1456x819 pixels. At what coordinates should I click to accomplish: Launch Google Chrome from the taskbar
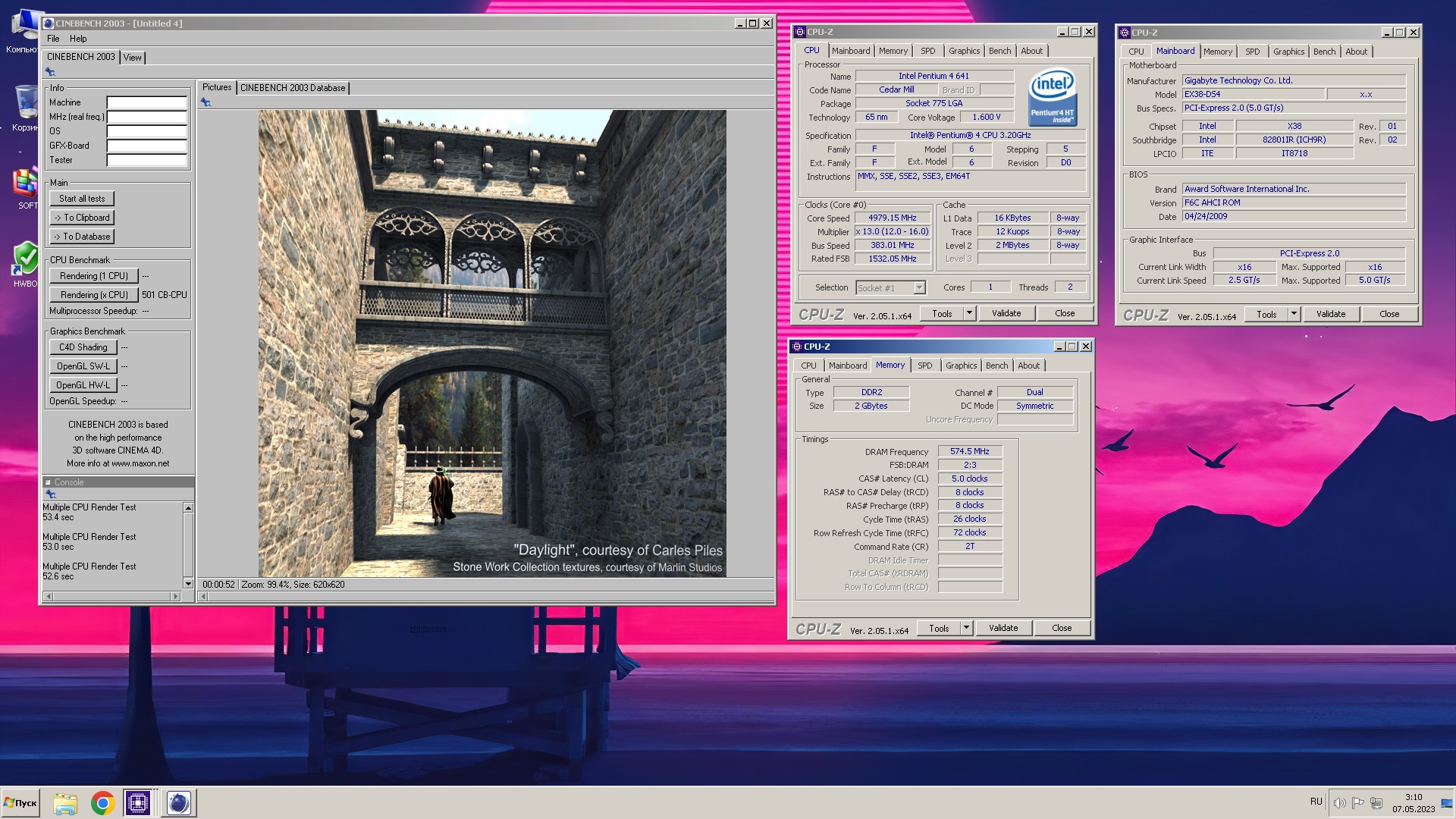[102, 803]
